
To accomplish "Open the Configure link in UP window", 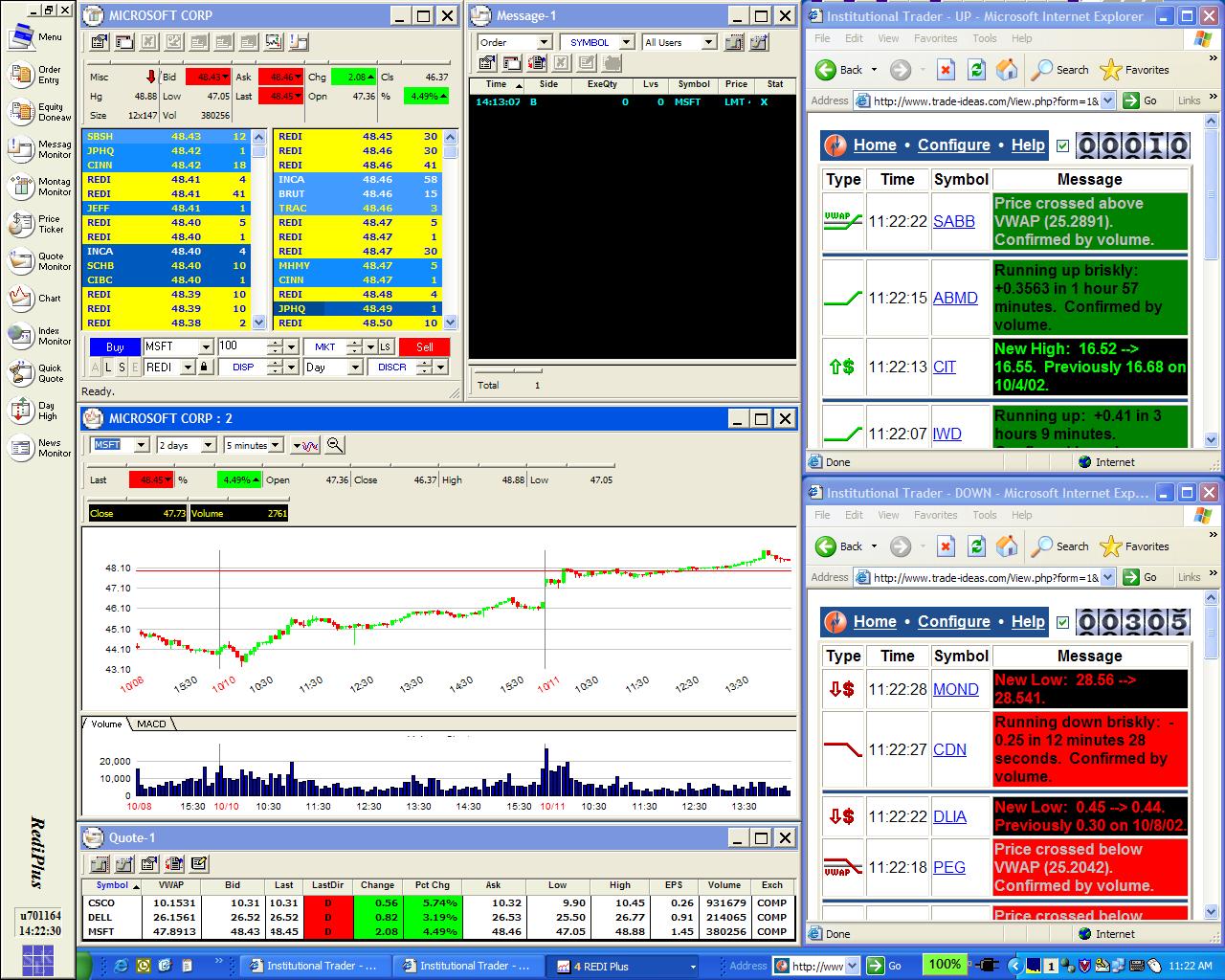I will click(x=953, y=145).
